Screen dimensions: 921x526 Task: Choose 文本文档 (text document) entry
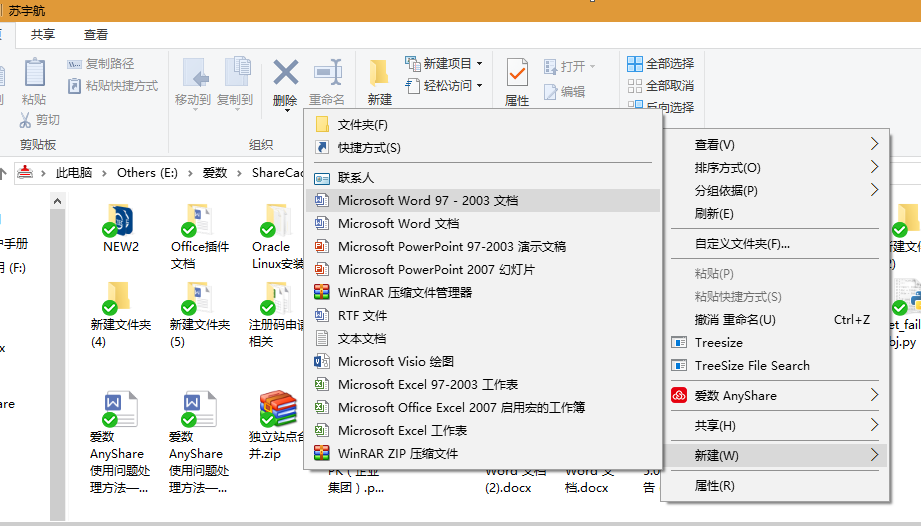click(483, 338)
